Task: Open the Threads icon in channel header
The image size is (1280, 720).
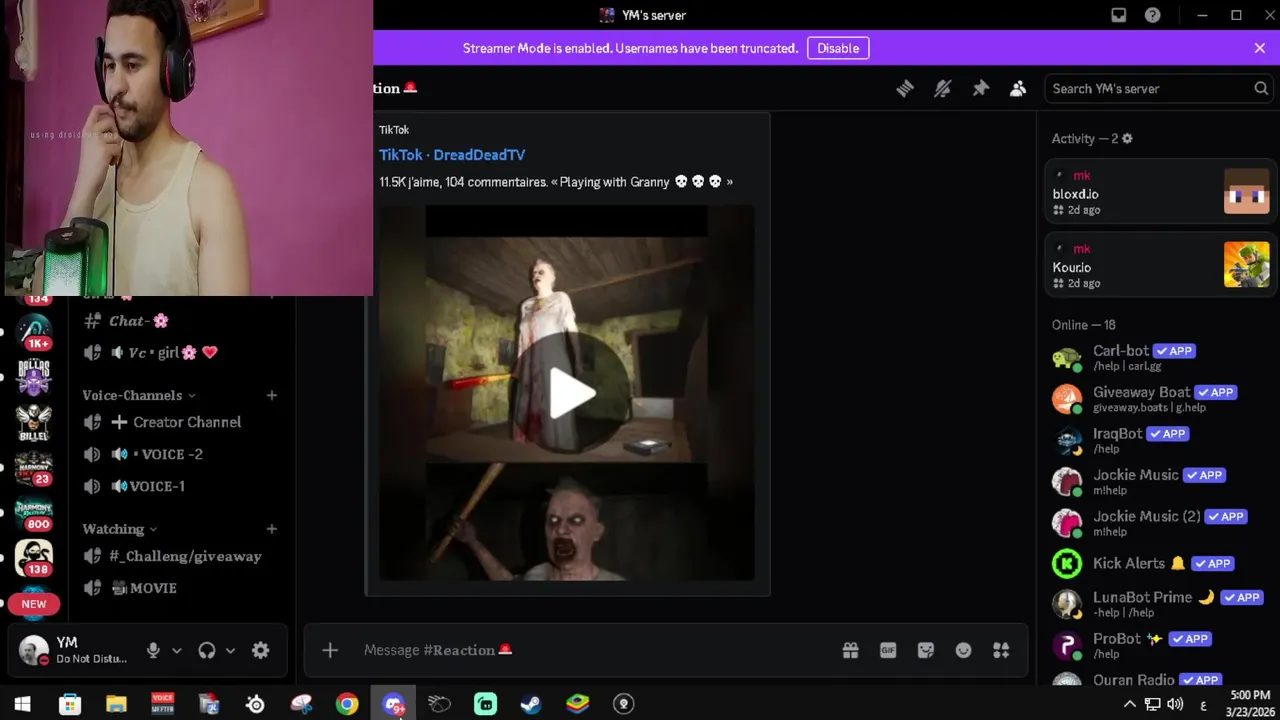Action: pyautogui.click(x=905, y=89)
